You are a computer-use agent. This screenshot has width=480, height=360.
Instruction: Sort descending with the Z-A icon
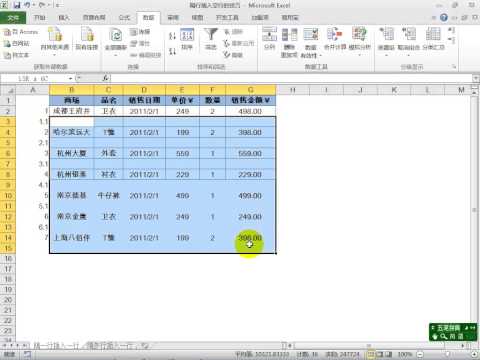click(172, 51)
